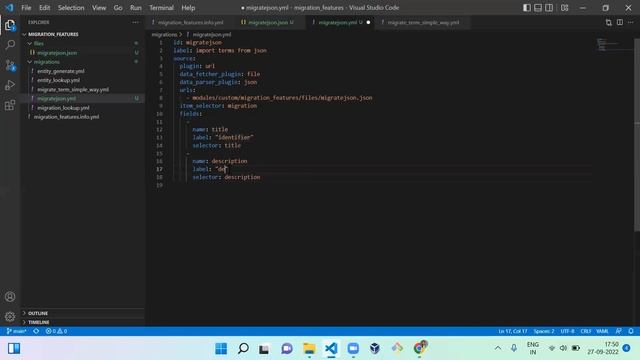
Task: Open the Run and Debug view
Action: pyautogui.click(x=10, y=85)
